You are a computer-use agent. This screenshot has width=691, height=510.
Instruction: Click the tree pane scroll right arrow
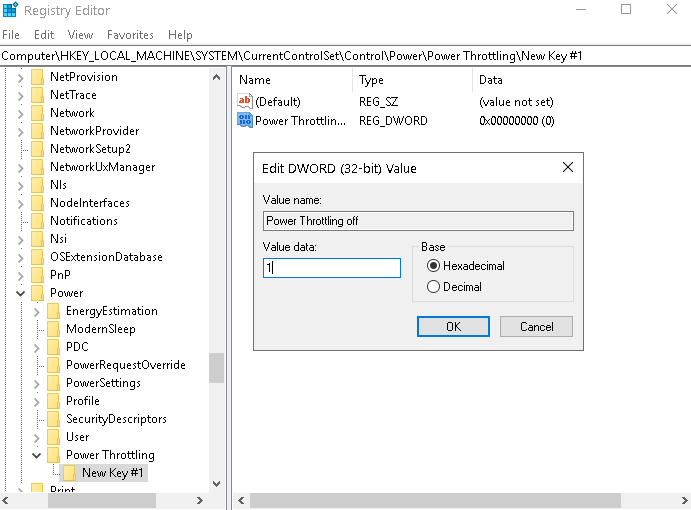point(200,500)
